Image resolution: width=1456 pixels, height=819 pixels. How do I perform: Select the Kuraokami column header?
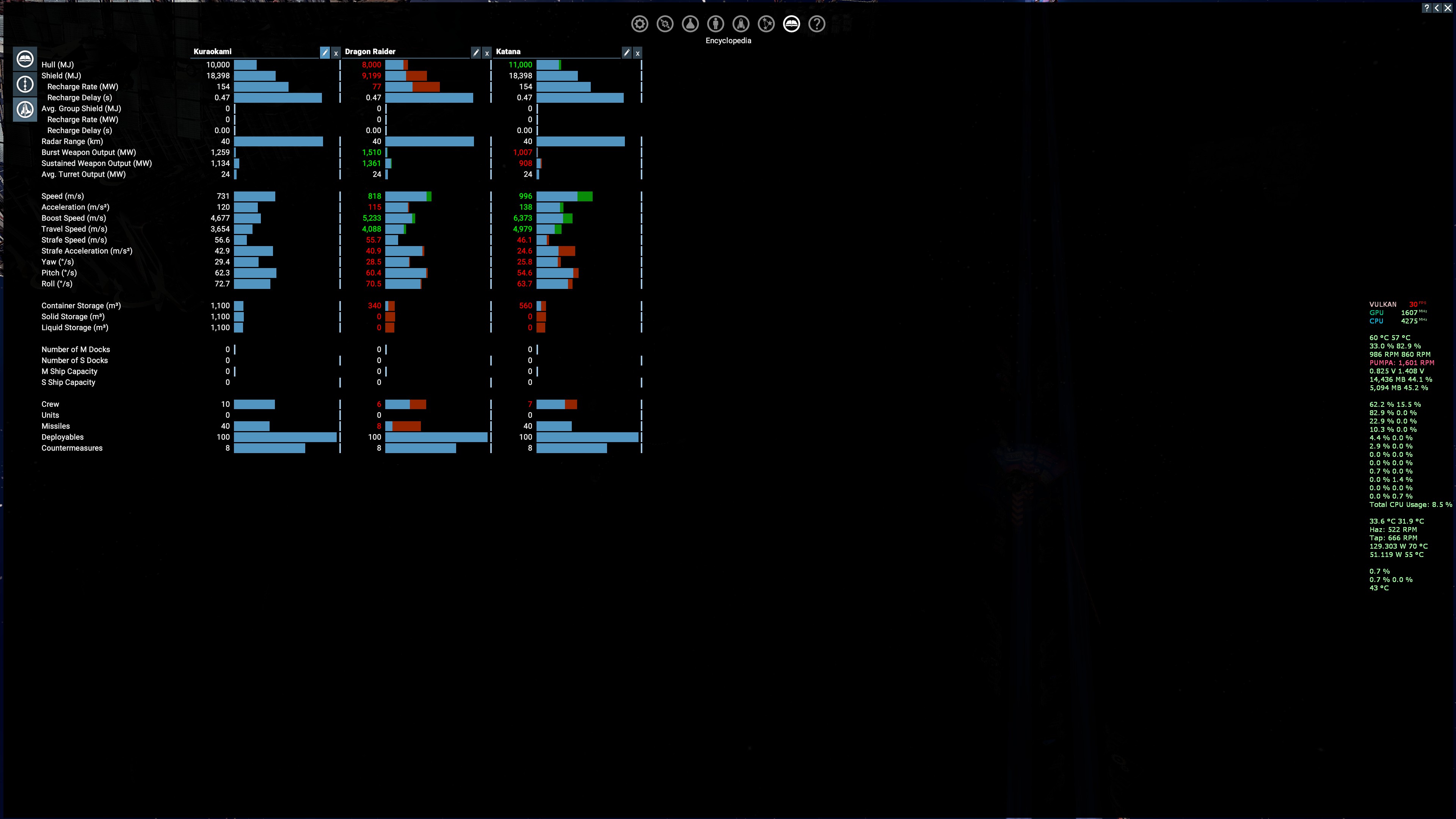point(212,52)
